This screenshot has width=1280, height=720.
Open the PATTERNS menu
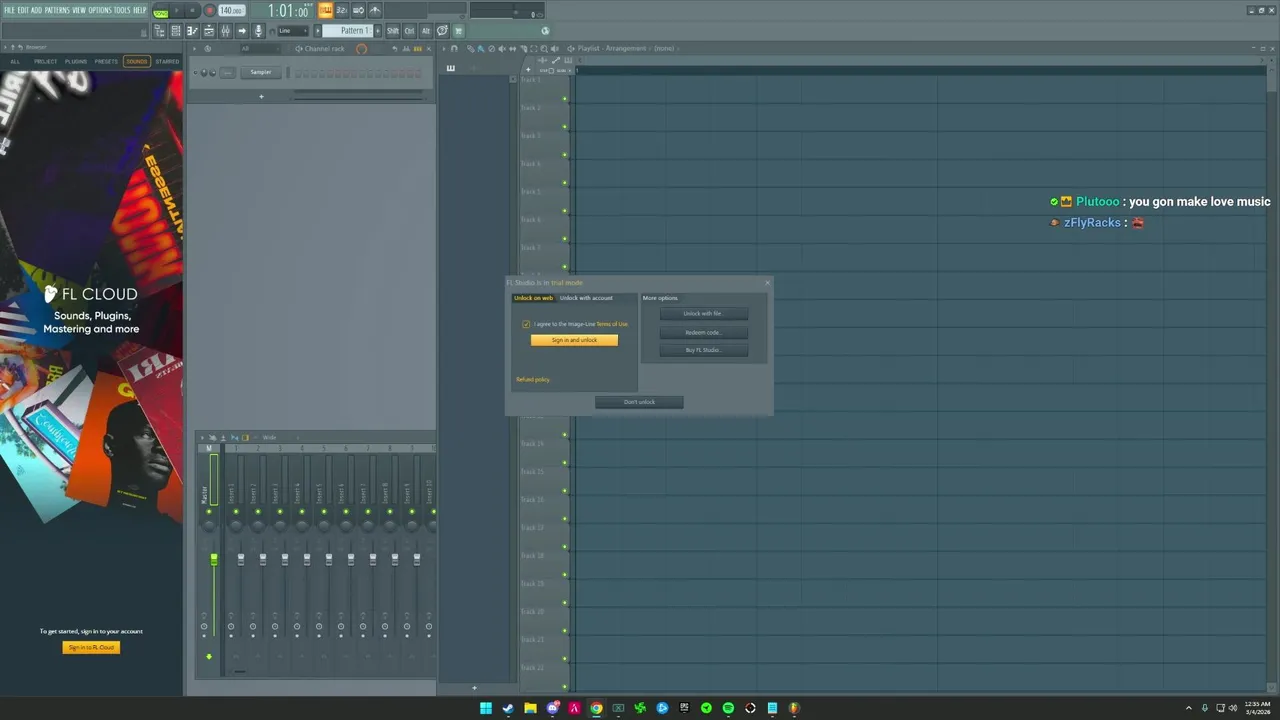57,10
